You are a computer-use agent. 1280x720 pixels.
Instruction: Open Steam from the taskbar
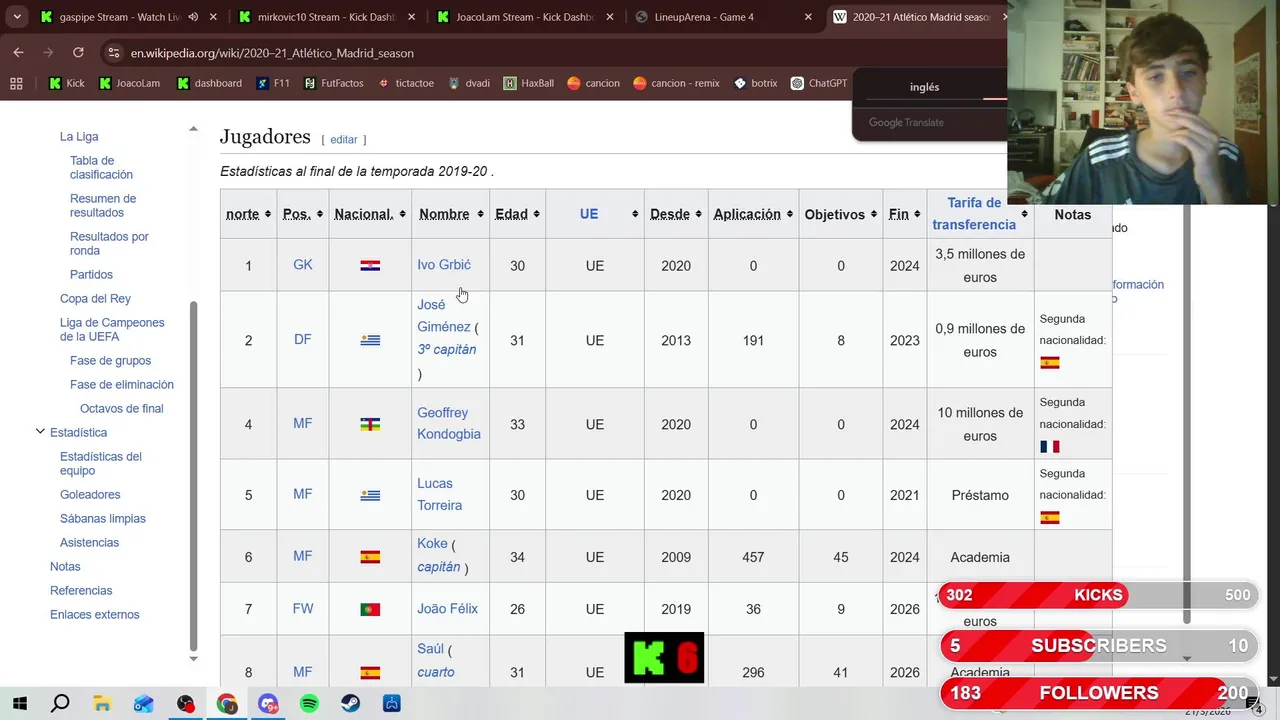351,704
